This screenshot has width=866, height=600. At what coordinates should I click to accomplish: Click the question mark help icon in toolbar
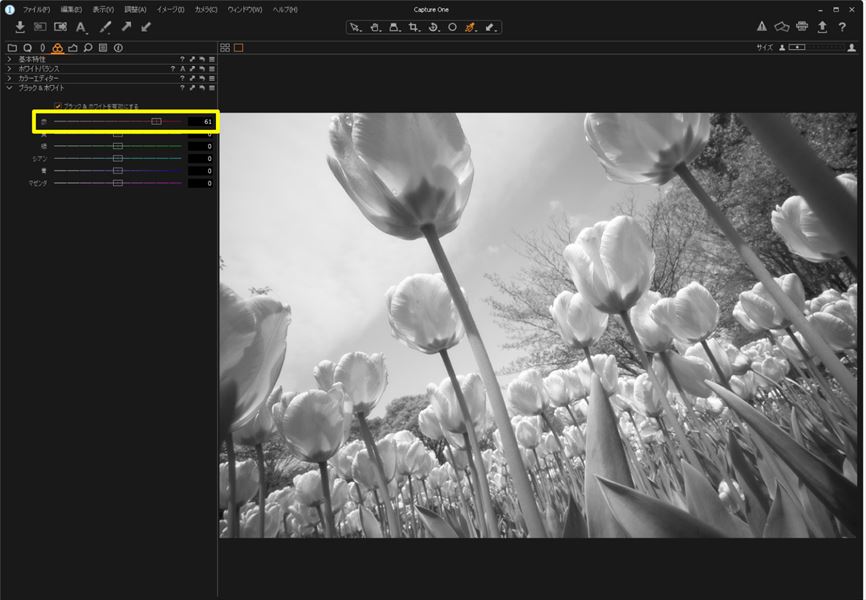[x=842, y=27]
